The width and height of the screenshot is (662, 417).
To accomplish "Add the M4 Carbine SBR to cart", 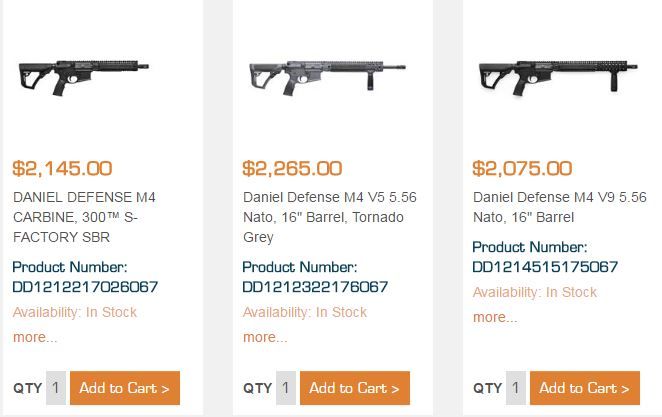I will pyautogui.click(x=125, y=388).
